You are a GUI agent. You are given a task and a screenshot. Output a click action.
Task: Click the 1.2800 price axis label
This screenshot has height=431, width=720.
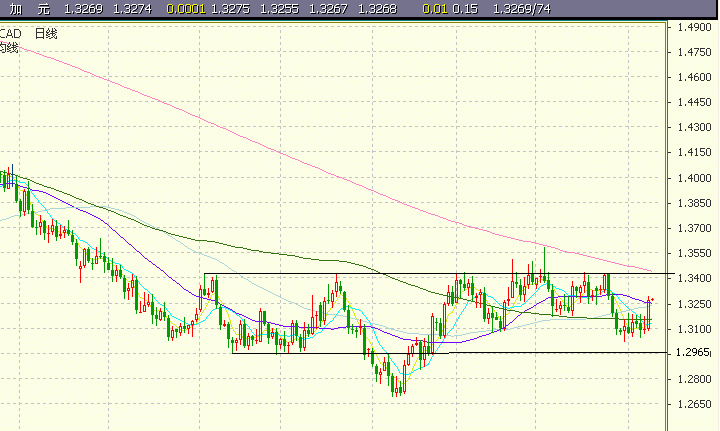coord(694,379)
